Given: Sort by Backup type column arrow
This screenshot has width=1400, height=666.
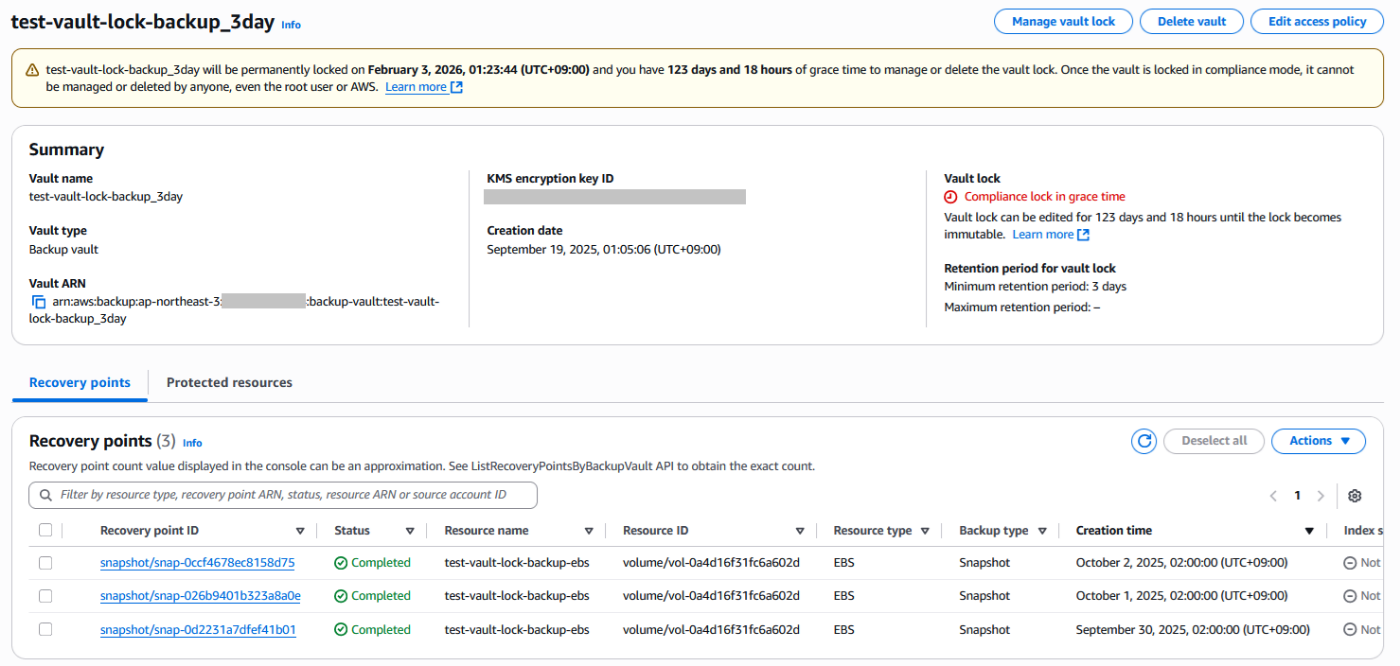Looking at the screenshot, I should (x=1043, y=531).
